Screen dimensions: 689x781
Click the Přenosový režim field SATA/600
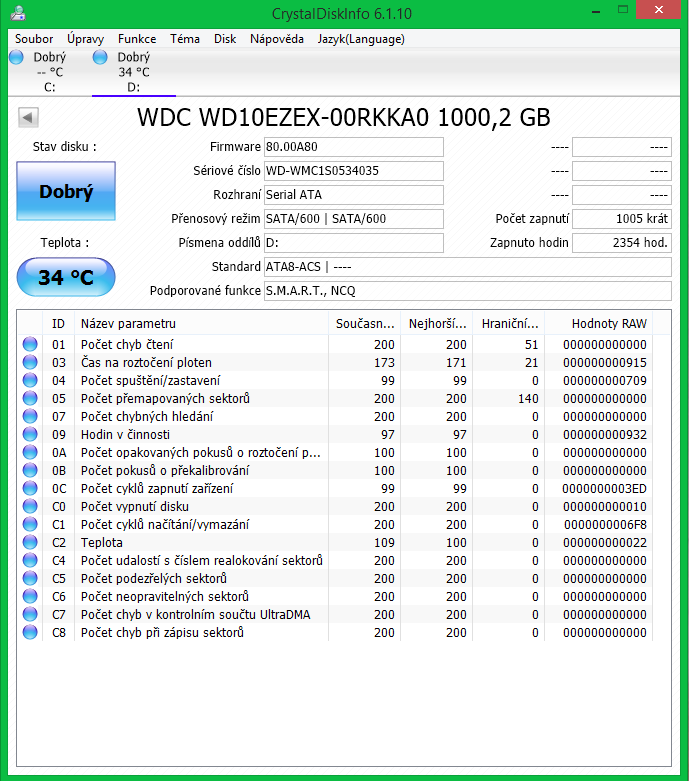click(x=354, y=219)
